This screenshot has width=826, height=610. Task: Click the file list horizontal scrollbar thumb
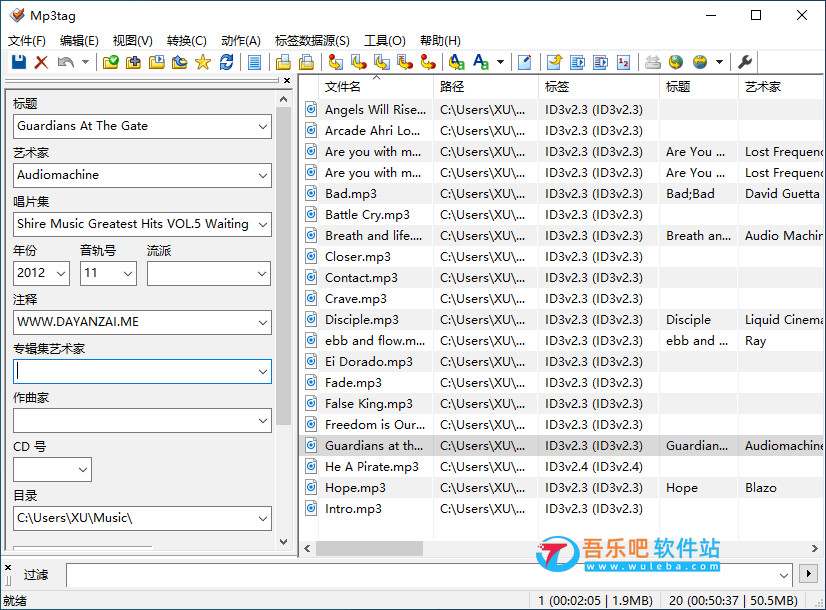[x=369, y=548]
